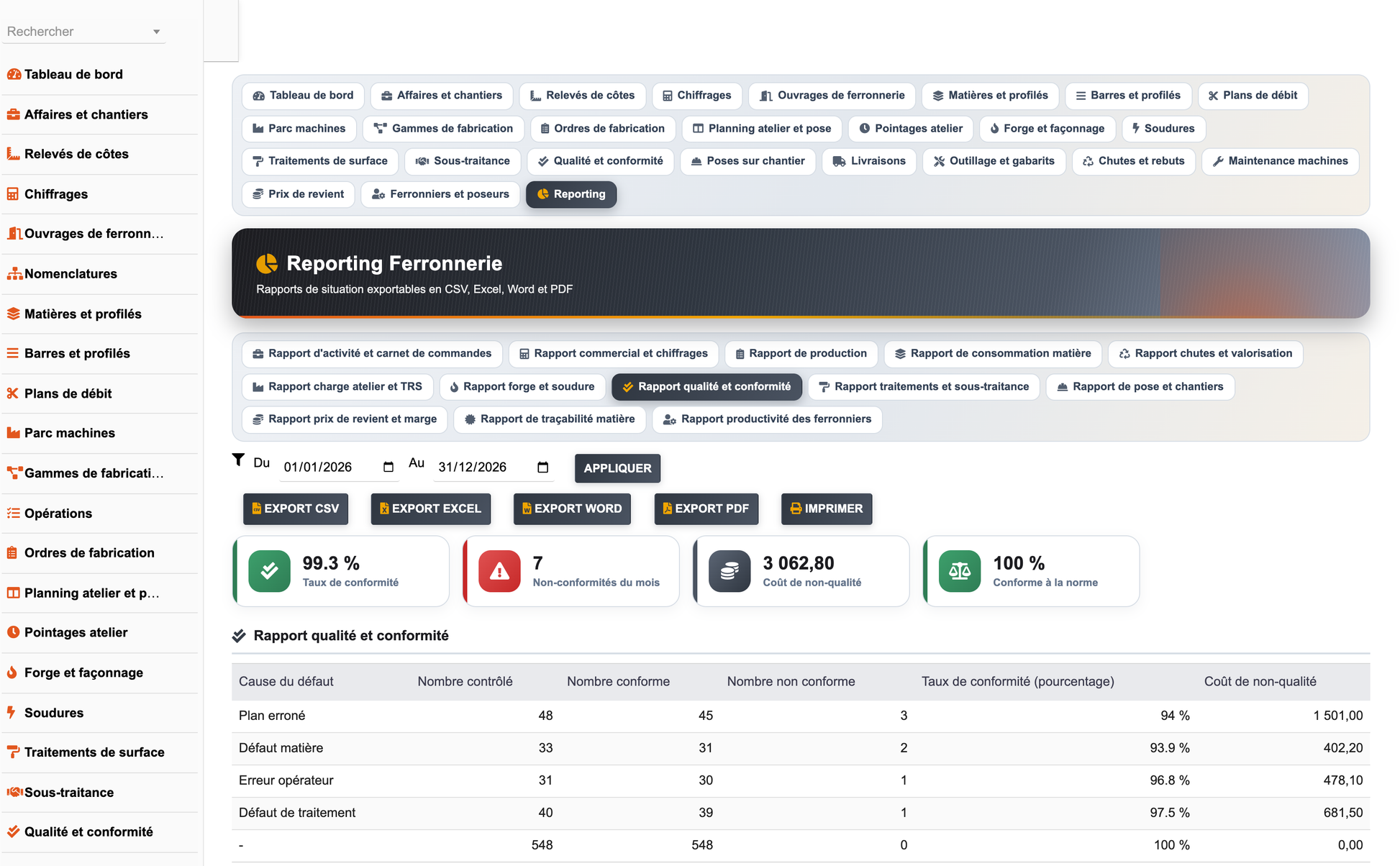This screenshot has height=866, width=1400.
Task: Open the Livraisons top navigation tab
Action: [x=869, y=161]
